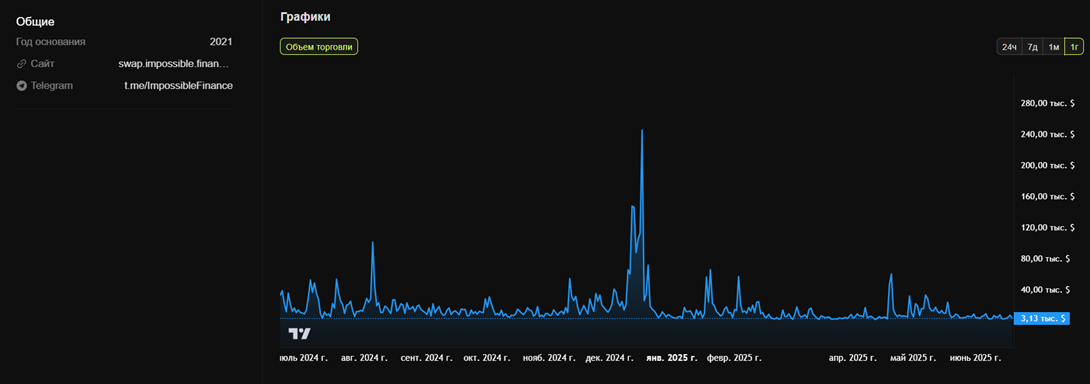1090x384 pixels.
Task: Click the 280,00 тыс. $ axis label
Action: [x=1048, y=103]
